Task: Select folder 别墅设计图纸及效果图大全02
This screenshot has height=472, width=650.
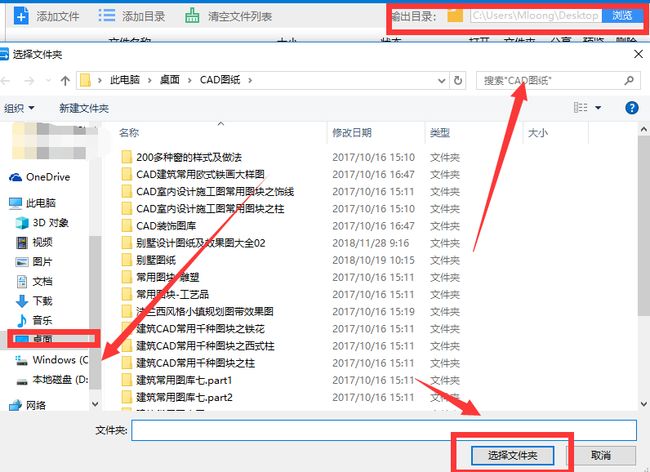Action: [x=193, y=243]
